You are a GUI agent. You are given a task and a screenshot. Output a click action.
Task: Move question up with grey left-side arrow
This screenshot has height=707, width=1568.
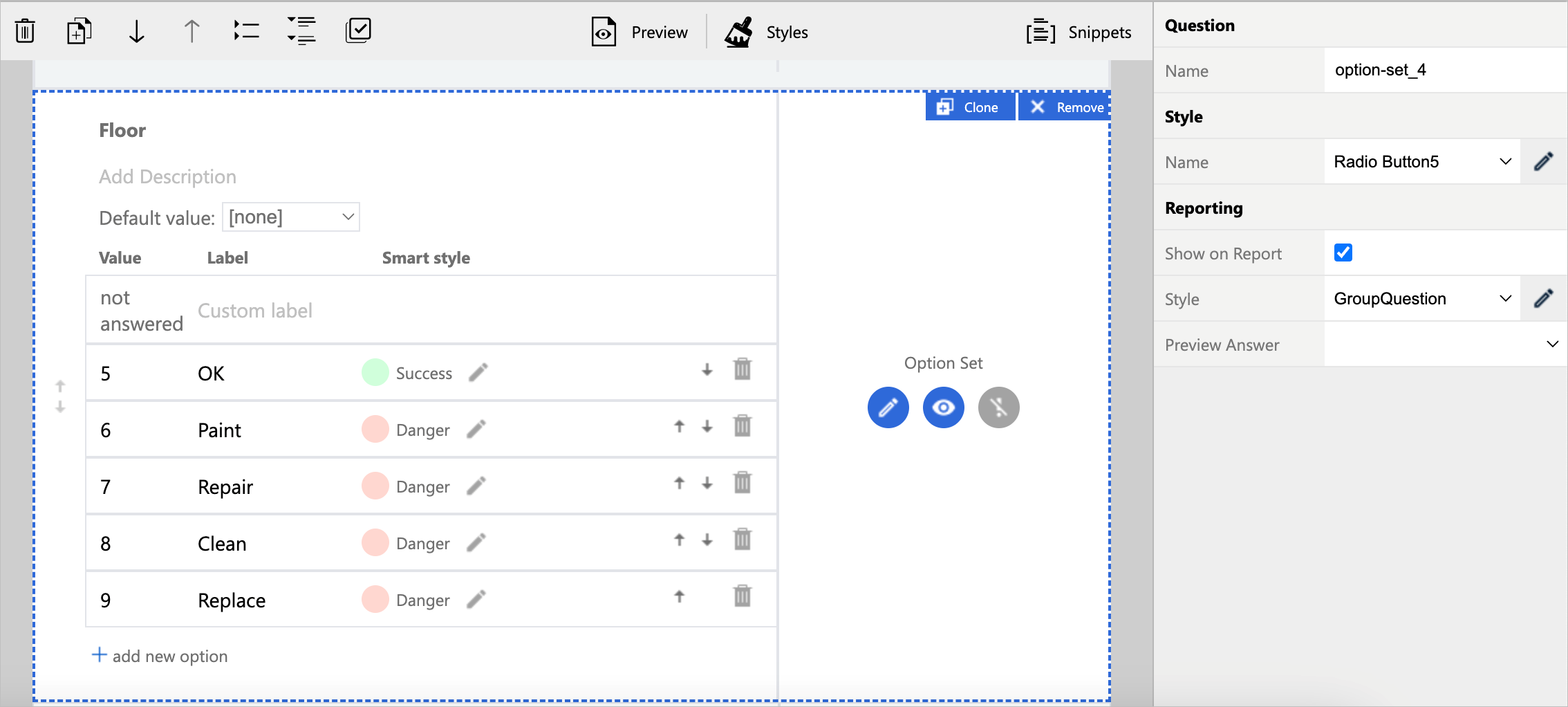pyautogui.click(x=60, y=386)
